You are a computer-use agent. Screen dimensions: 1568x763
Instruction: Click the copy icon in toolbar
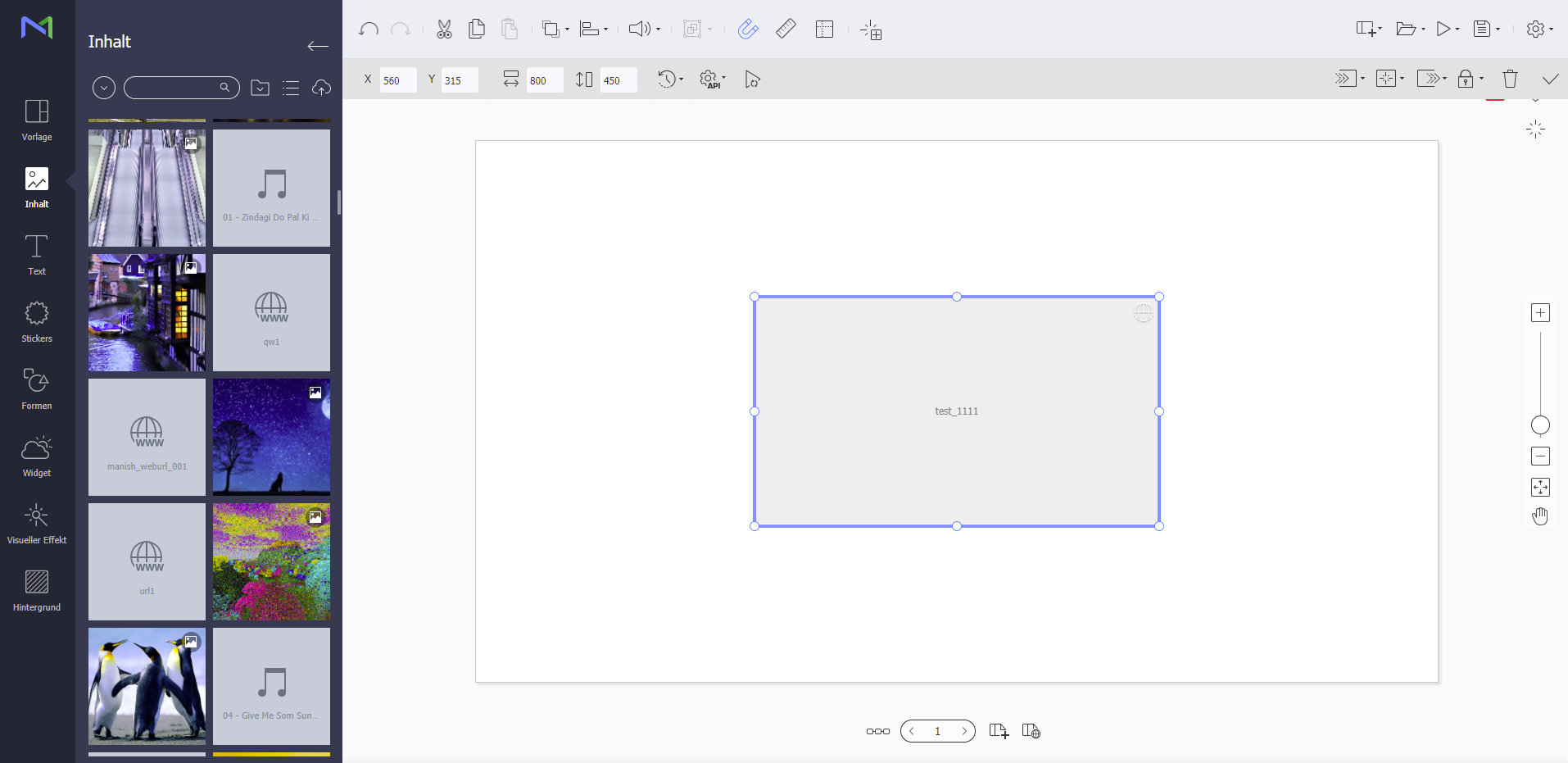(476, 30)
